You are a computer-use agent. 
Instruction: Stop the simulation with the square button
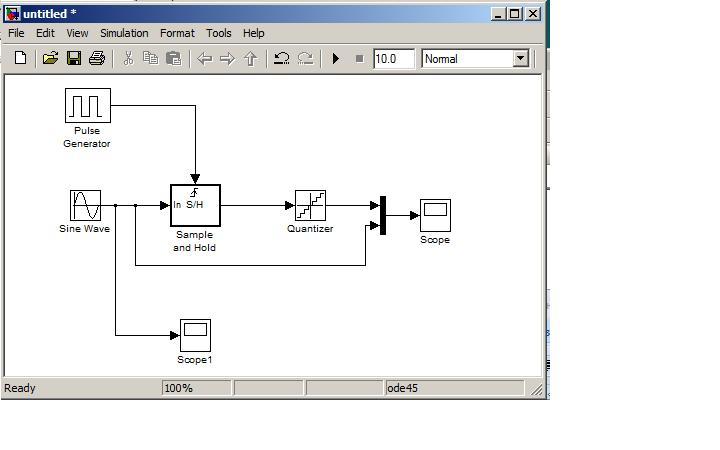point(360,59)
